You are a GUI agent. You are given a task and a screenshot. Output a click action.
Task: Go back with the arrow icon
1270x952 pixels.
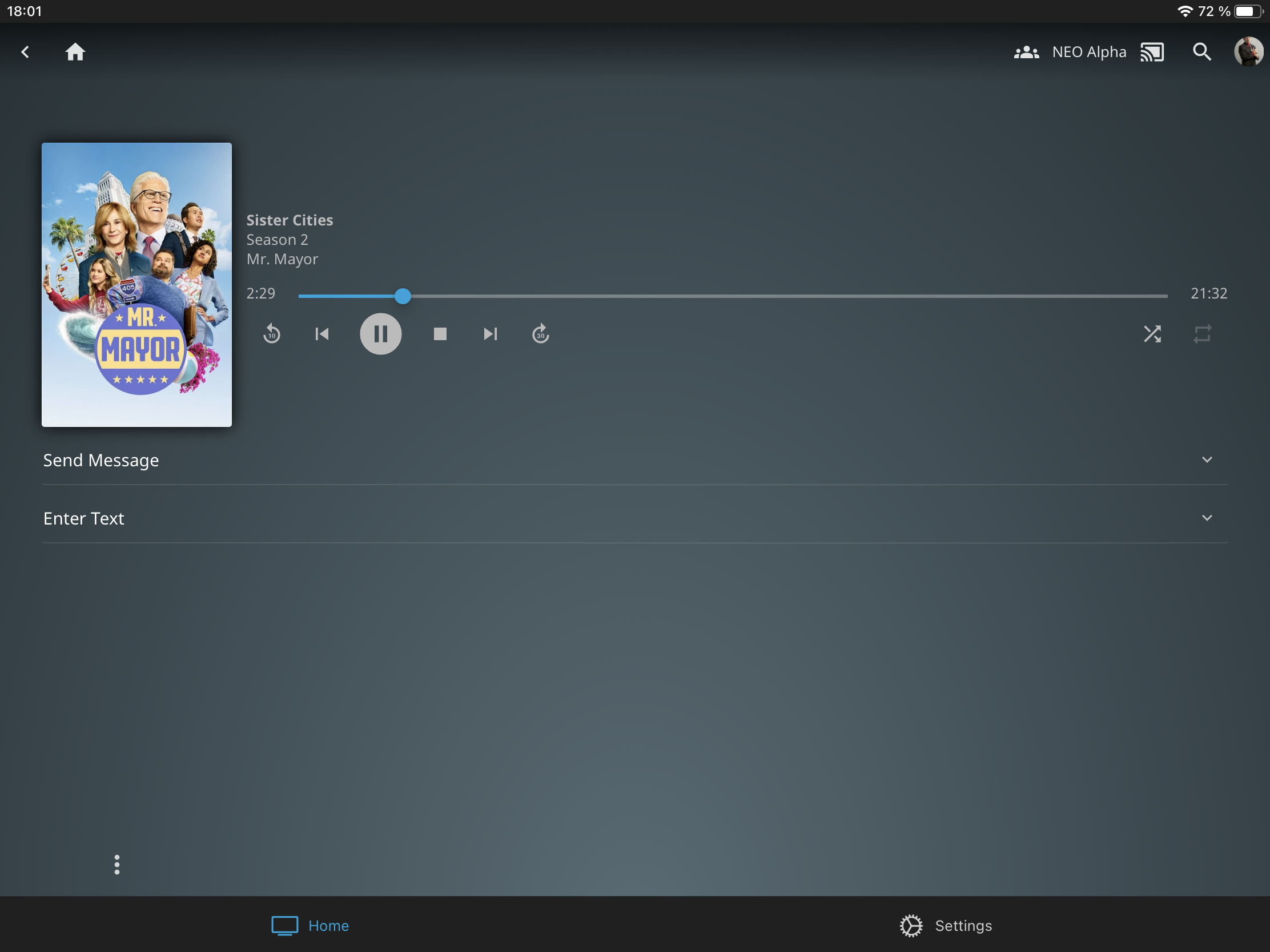click(x=25, y=52)
